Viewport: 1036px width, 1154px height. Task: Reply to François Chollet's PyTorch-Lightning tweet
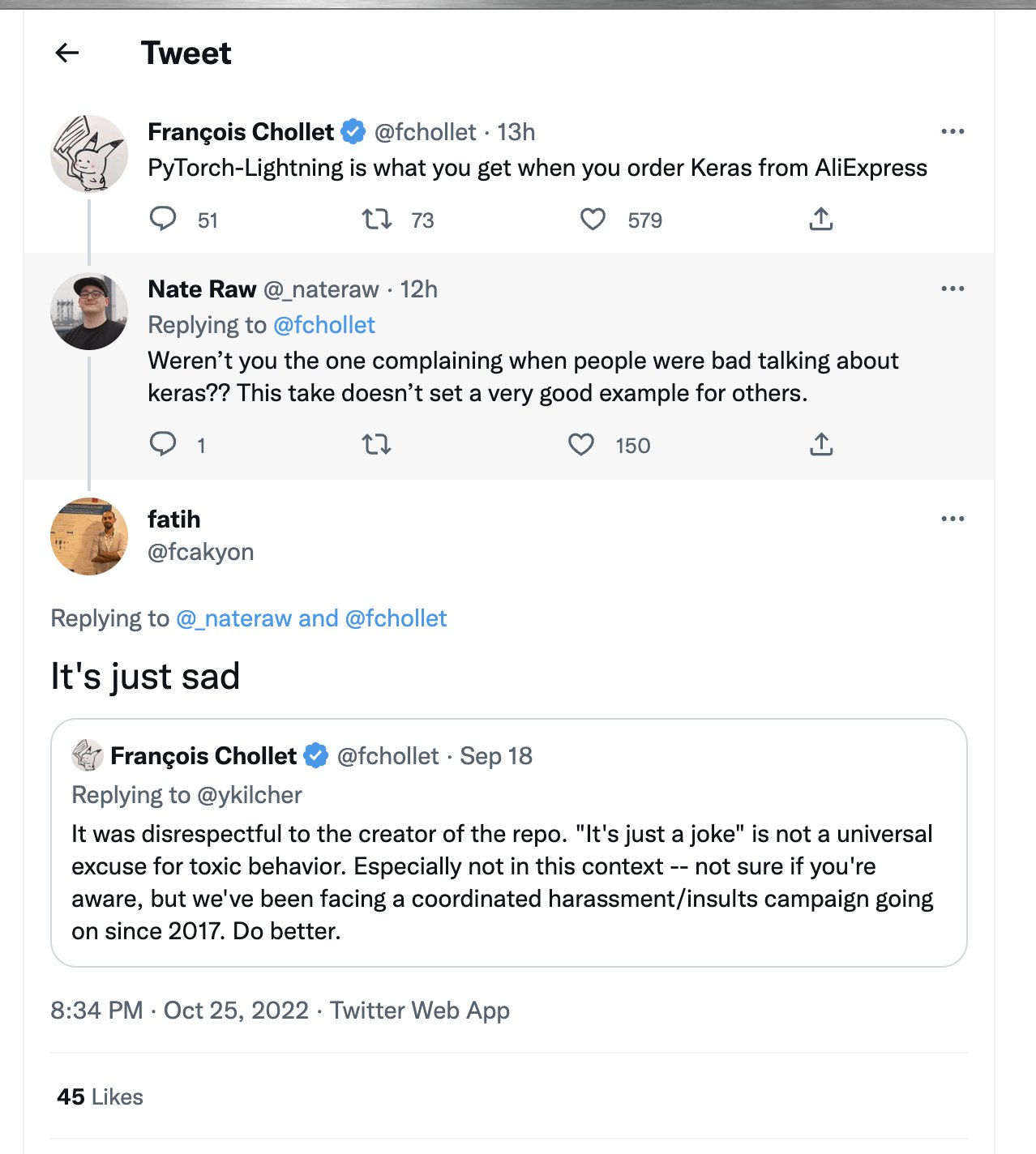tap(163, 219)
